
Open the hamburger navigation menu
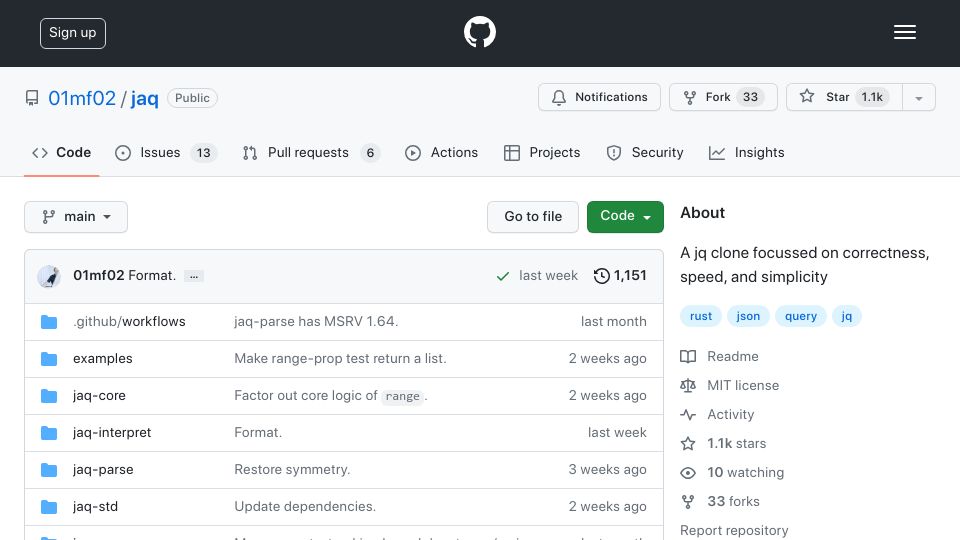pyautogui.click(x=904, y=32)
